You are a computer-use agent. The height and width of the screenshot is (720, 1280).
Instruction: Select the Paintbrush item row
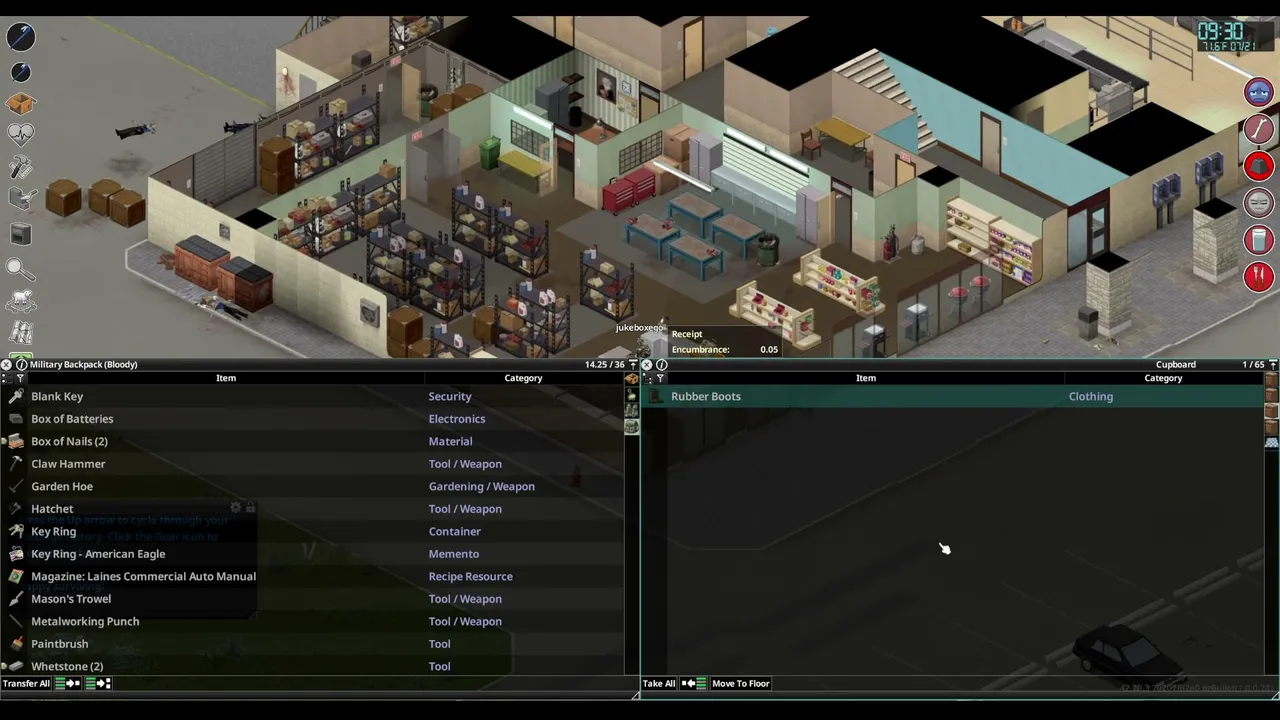[312, 644]
